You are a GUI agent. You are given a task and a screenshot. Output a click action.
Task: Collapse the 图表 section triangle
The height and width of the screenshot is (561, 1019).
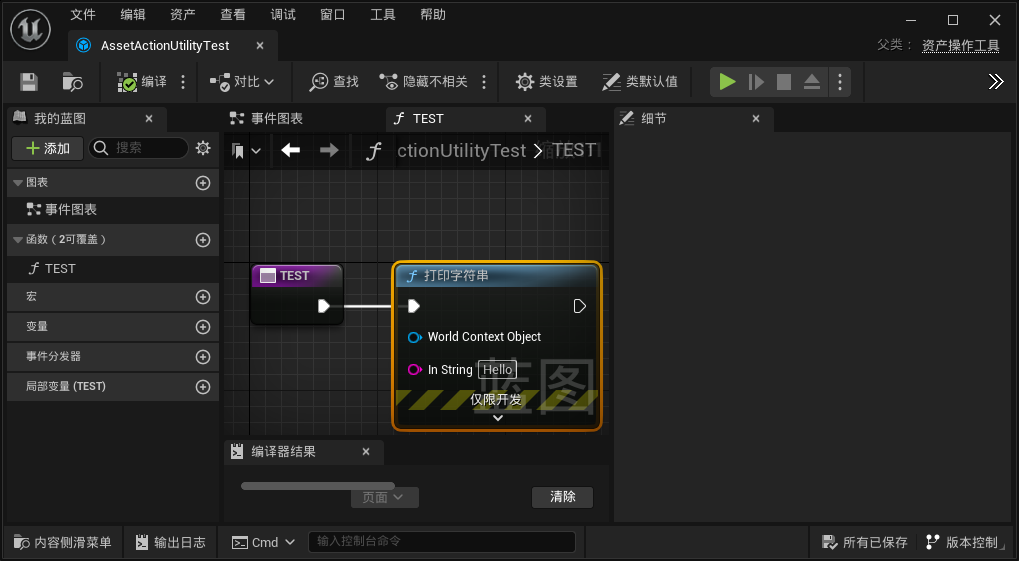tap(18, 183)
